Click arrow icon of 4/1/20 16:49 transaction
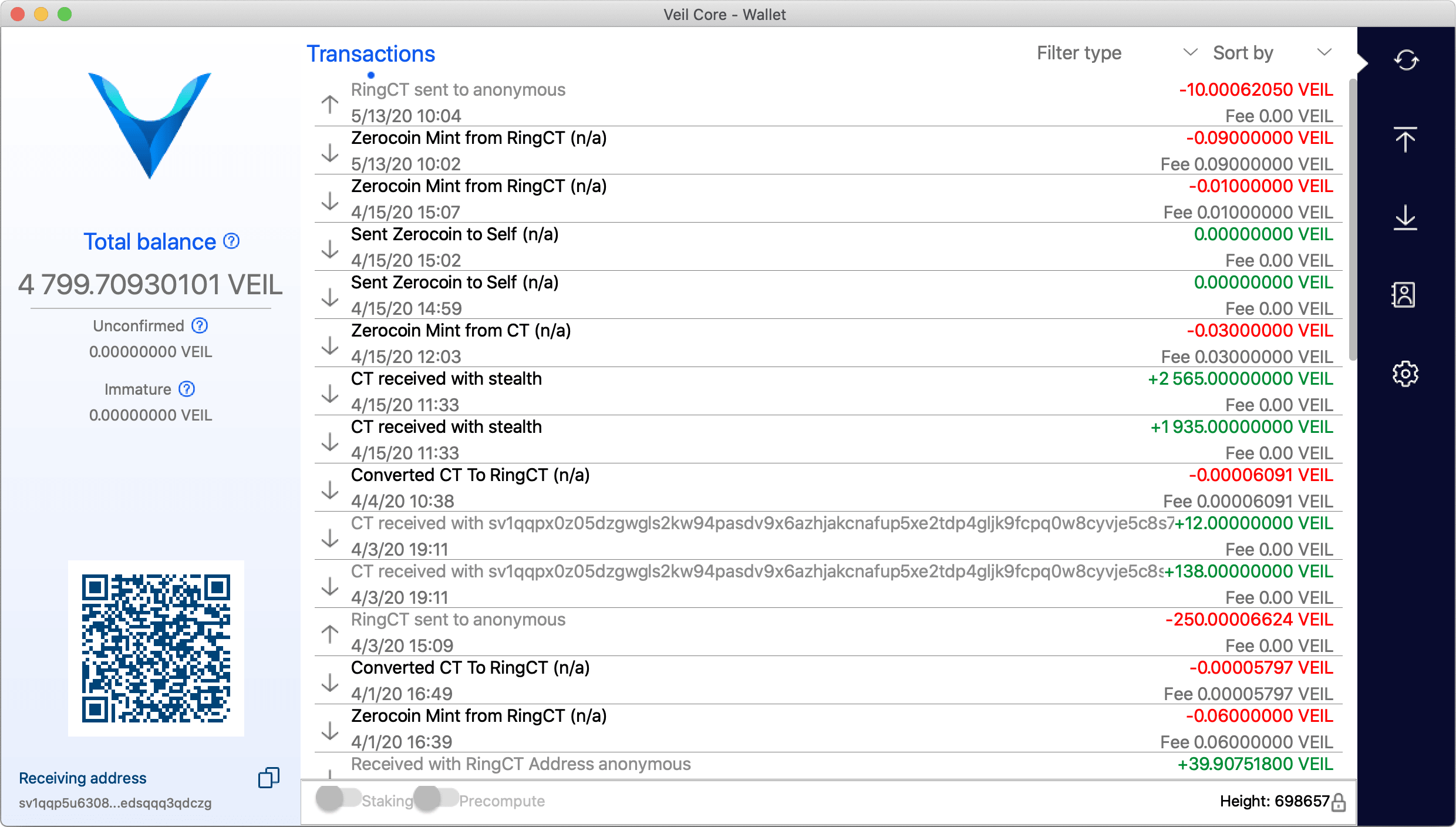The height and width of the screenshot is (827, 1456). [330, 683]
